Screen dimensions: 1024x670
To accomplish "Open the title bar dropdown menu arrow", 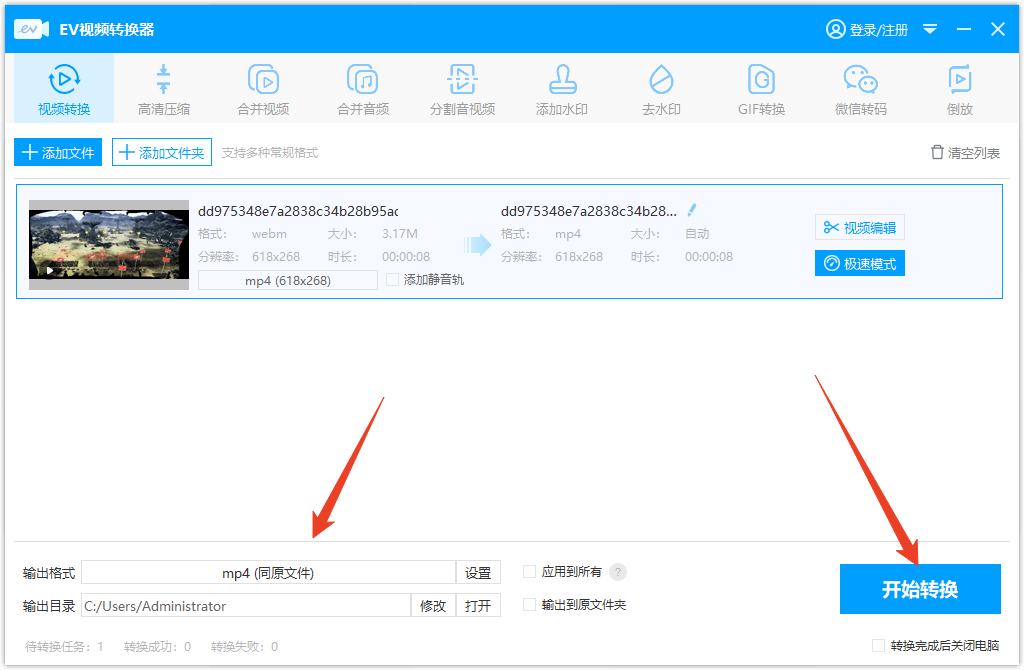I will click(x=930, y=29).
